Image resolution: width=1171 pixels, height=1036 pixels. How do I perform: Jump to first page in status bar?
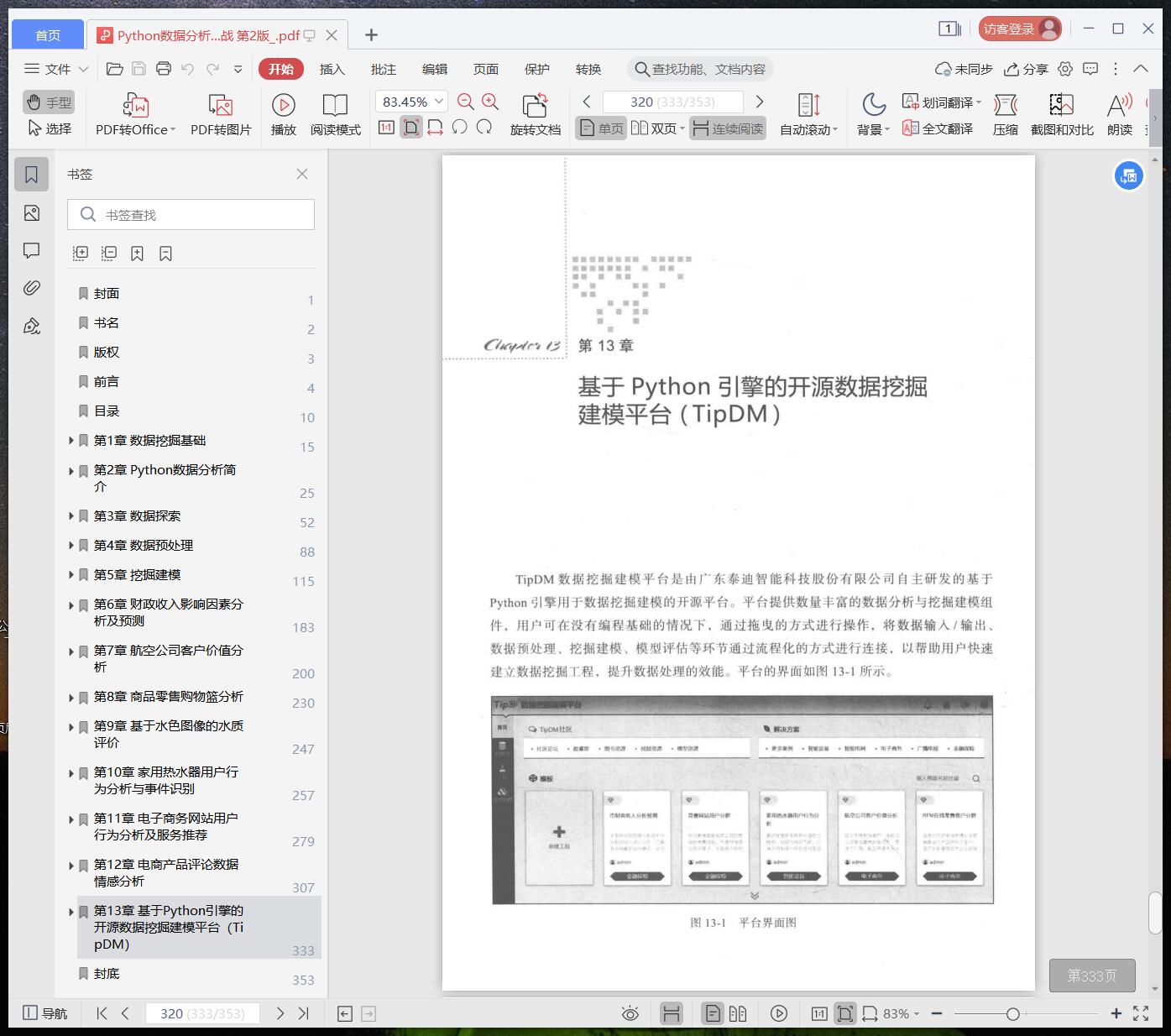click(x=102, y=1013)
